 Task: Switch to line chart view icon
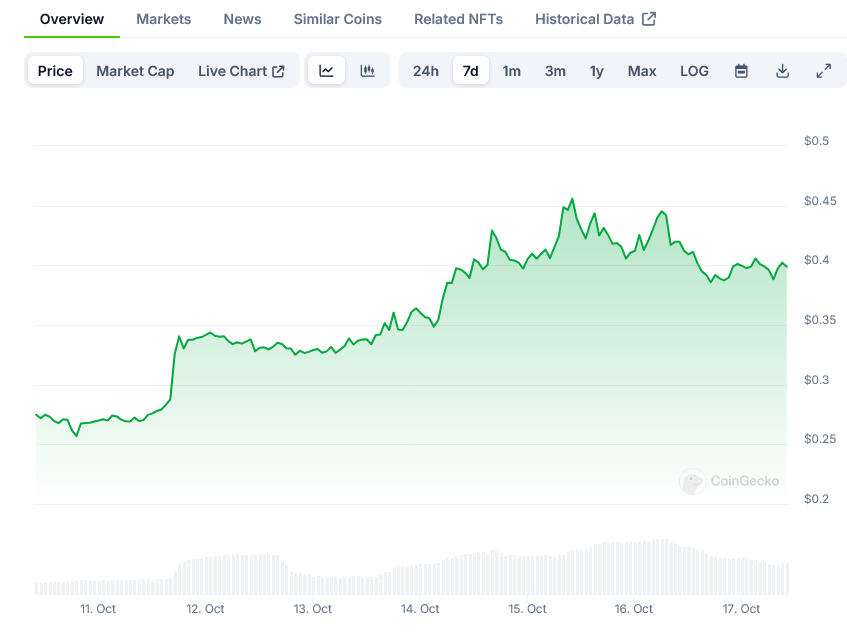click(326, 71)
